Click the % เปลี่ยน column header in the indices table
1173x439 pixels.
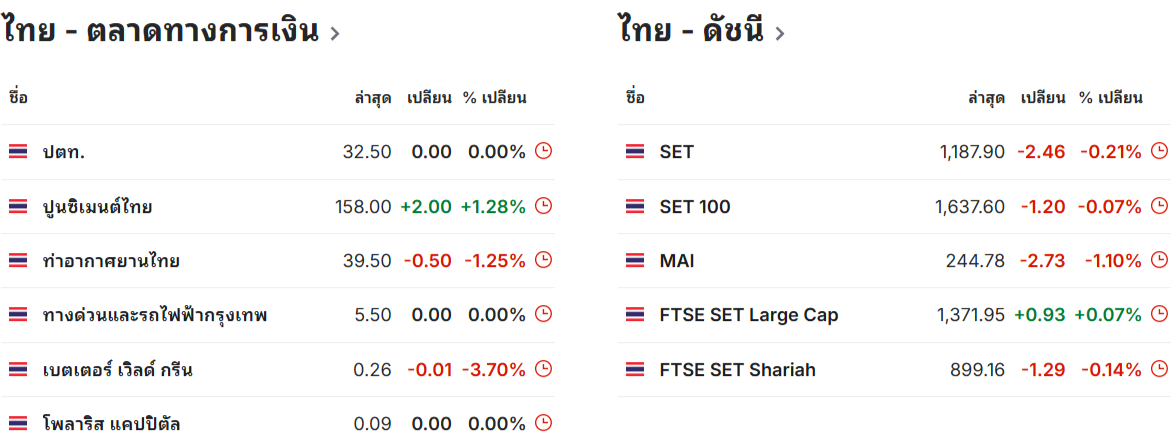click(x=1110, y=97)
